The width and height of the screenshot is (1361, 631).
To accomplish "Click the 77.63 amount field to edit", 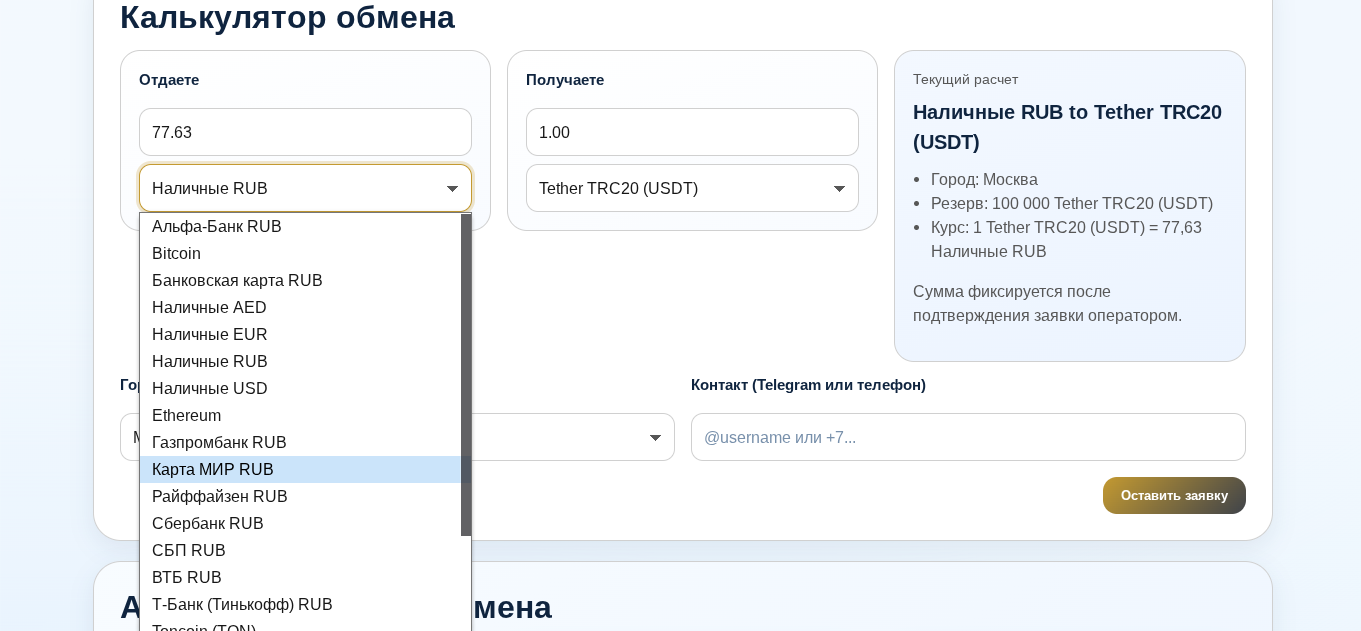I will pos(305,132).
